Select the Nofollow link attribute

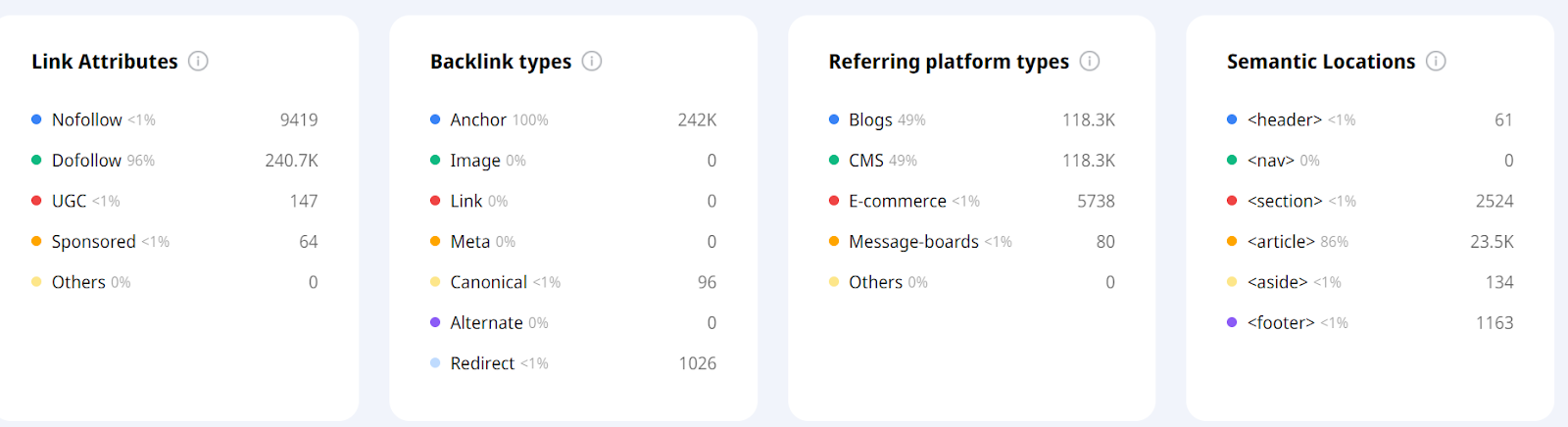pyautogui.click(x=87, y=119)
